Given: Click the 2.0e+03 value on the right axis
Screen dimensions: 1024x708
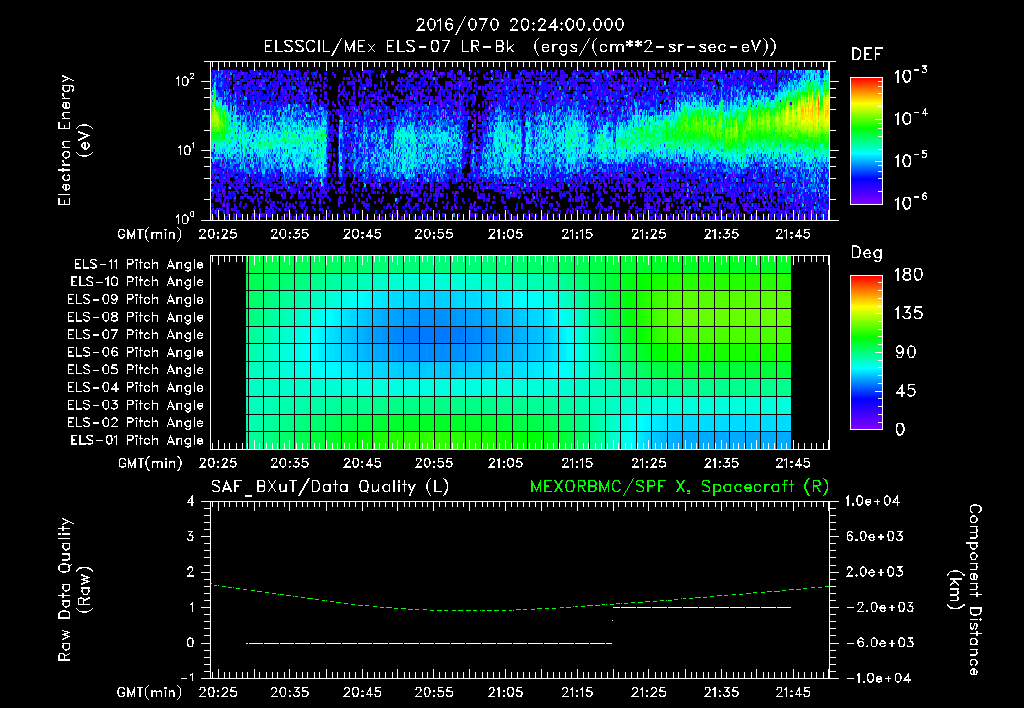Looking at the screenshot, I should [x=875, y=572].
